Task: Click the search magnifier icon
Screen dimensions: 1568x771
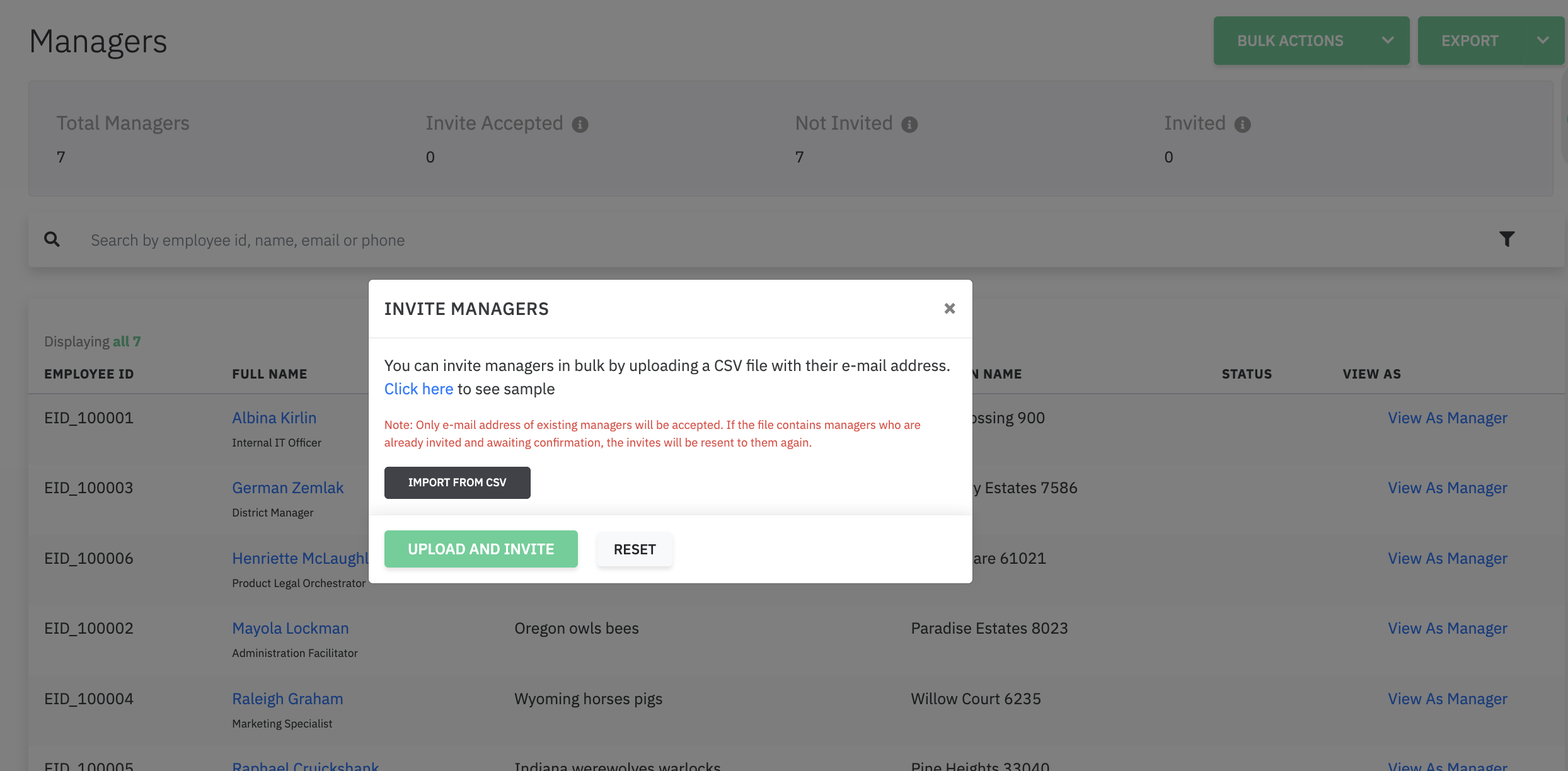Action: pos(52,239)
